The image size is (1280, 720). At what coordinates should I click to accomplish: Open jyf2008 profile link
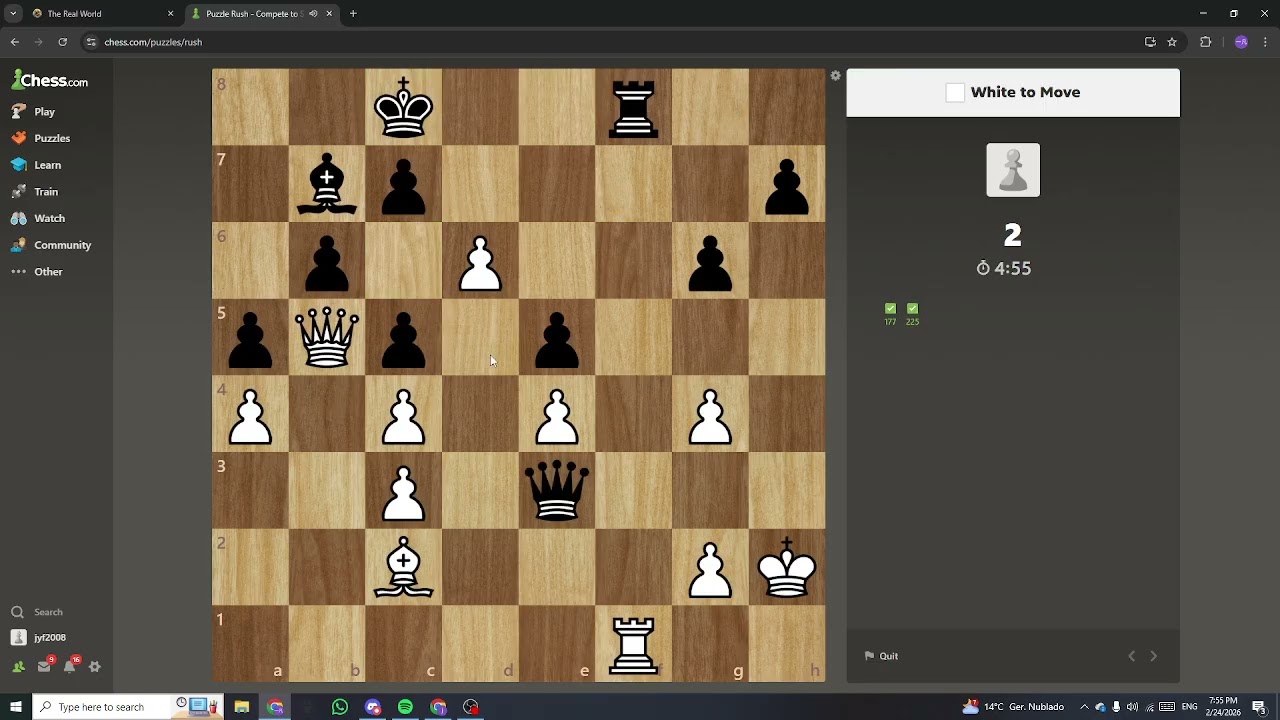click(38, 637)
